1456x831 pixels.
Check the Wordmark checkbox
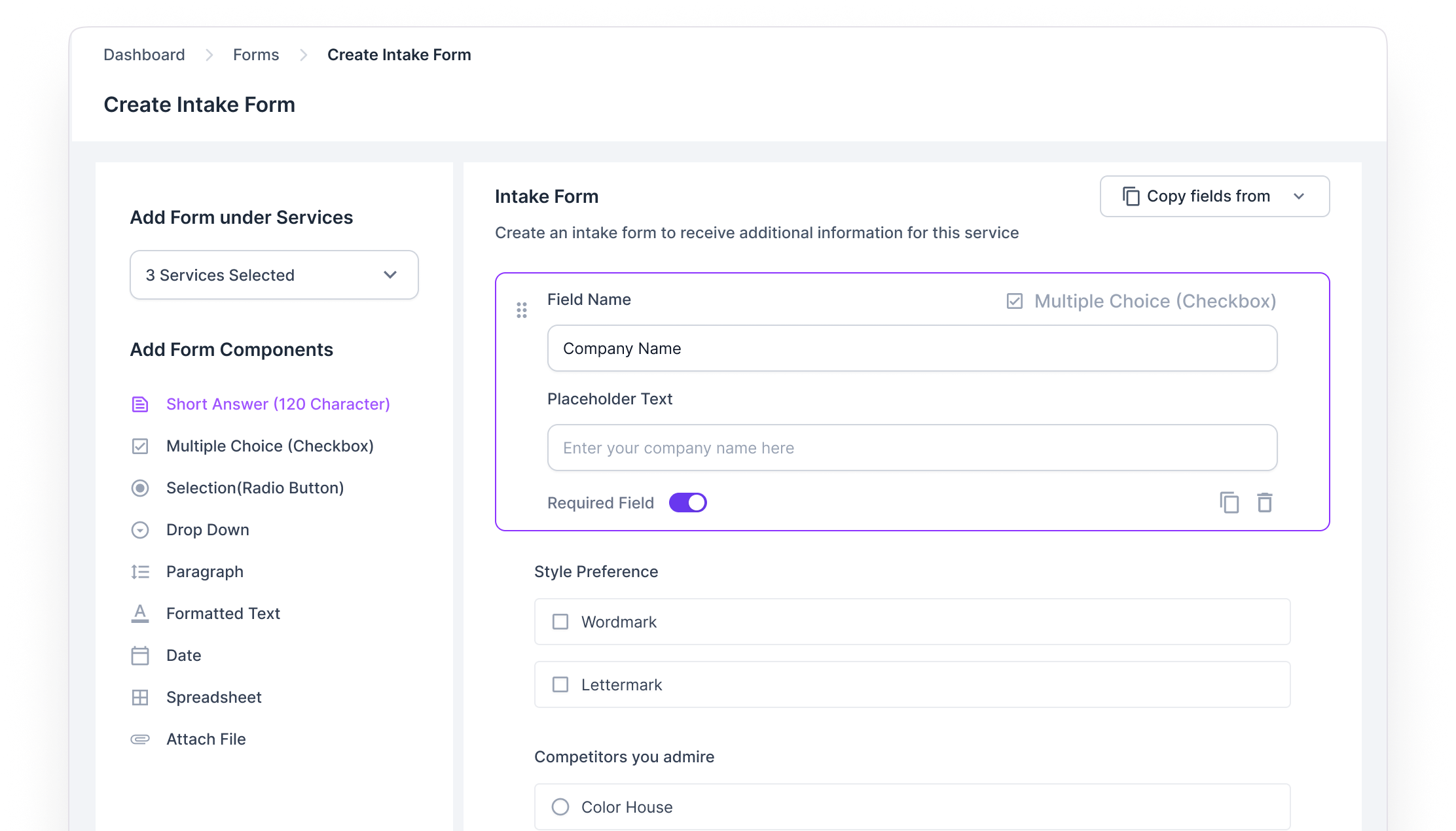(560, 622)
